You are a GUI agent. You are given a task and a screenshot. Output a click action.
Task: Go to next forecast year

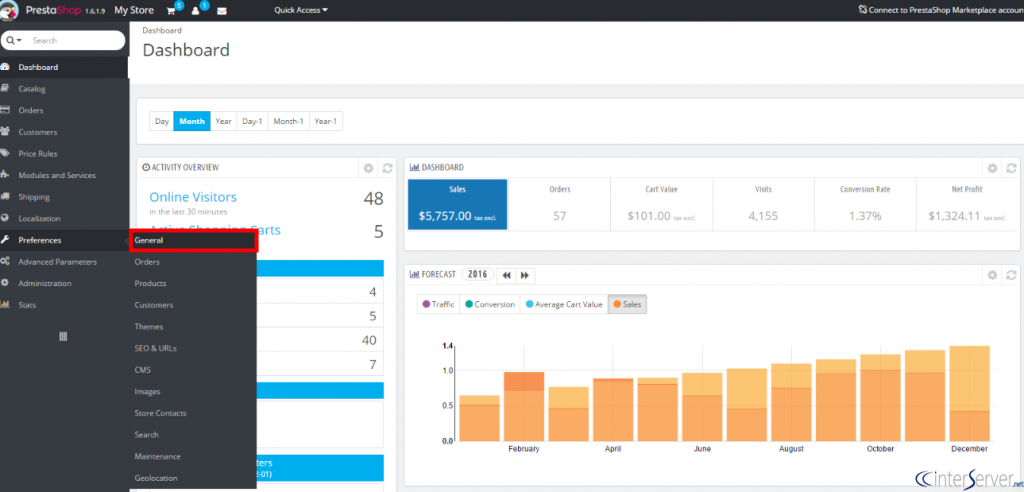tap(524, 276)
